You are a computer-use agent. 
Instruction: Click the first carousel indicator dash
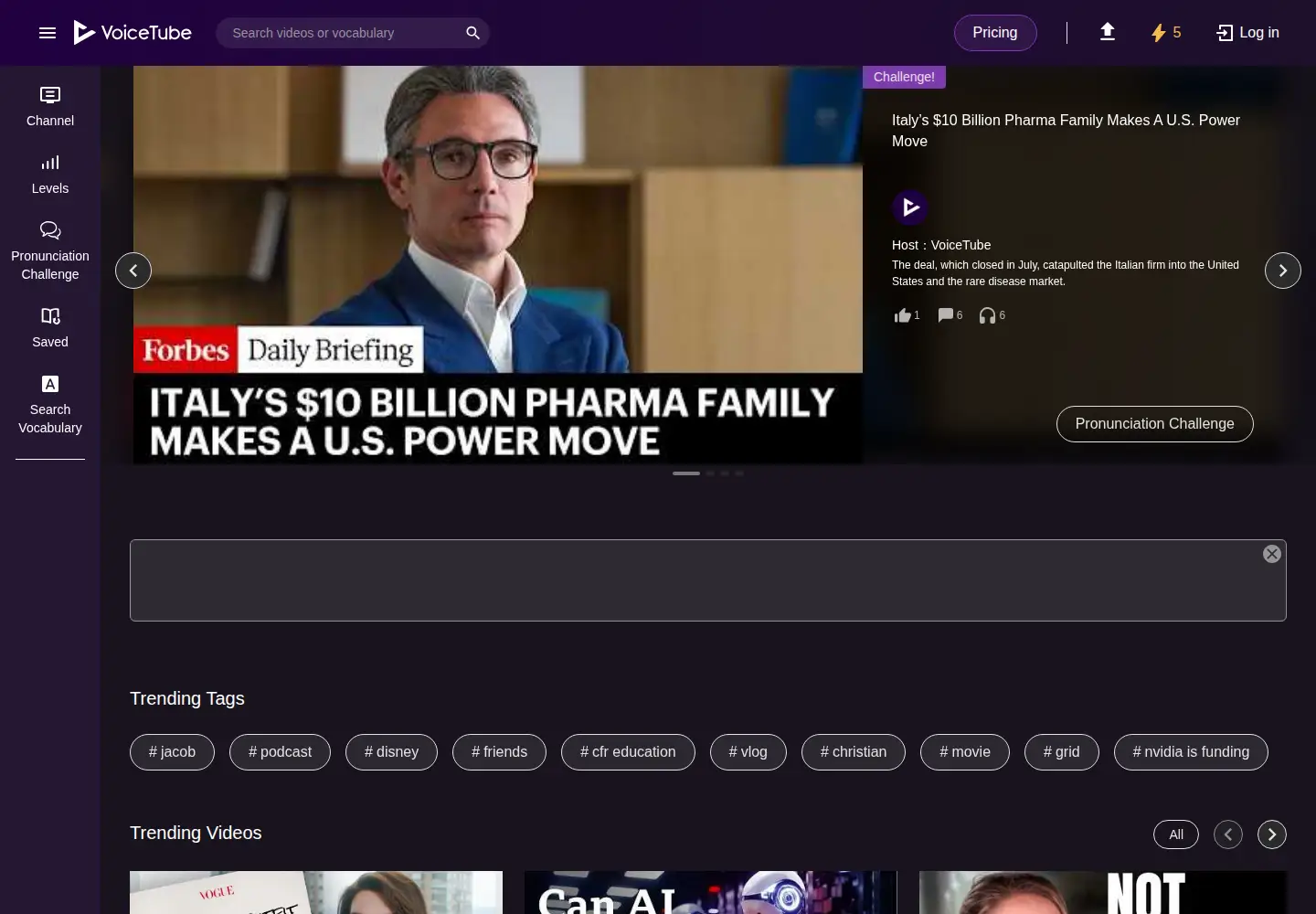click(x=686, y=473)
